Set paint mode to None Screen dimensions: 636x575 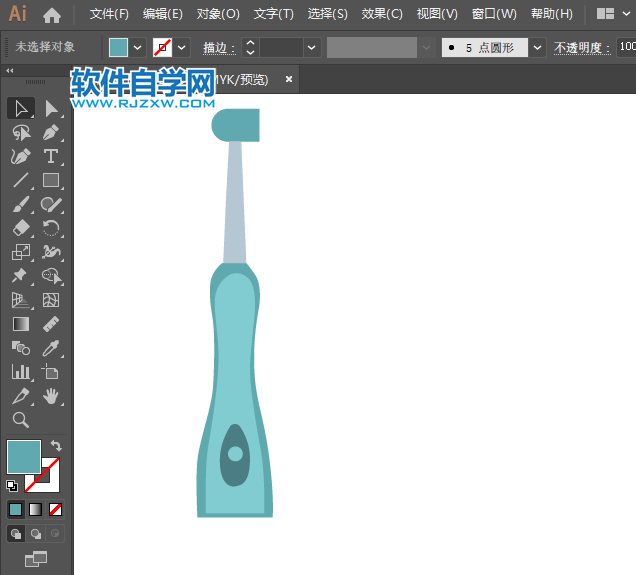(56, 509)
